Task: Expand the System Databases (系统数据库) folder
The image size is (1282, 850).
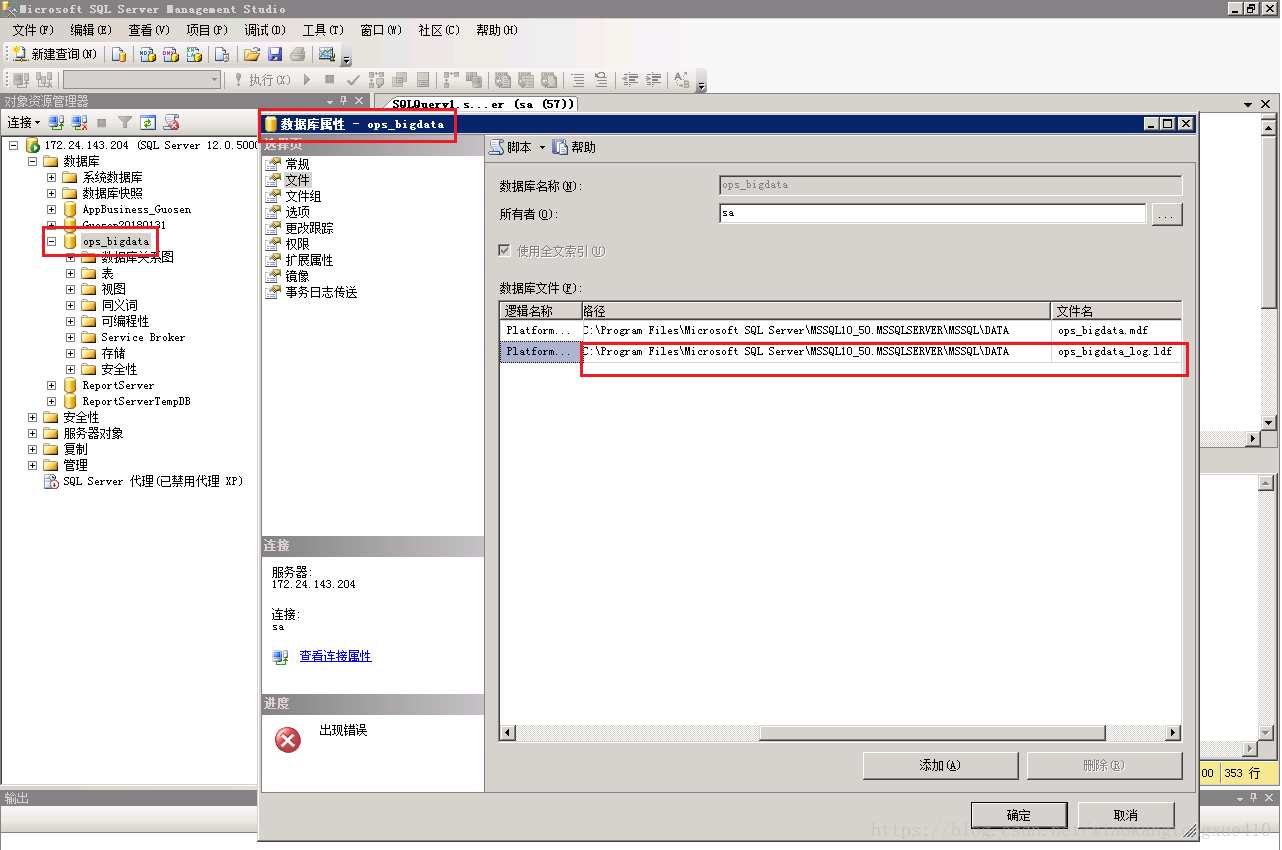Action: coord(51,177)
